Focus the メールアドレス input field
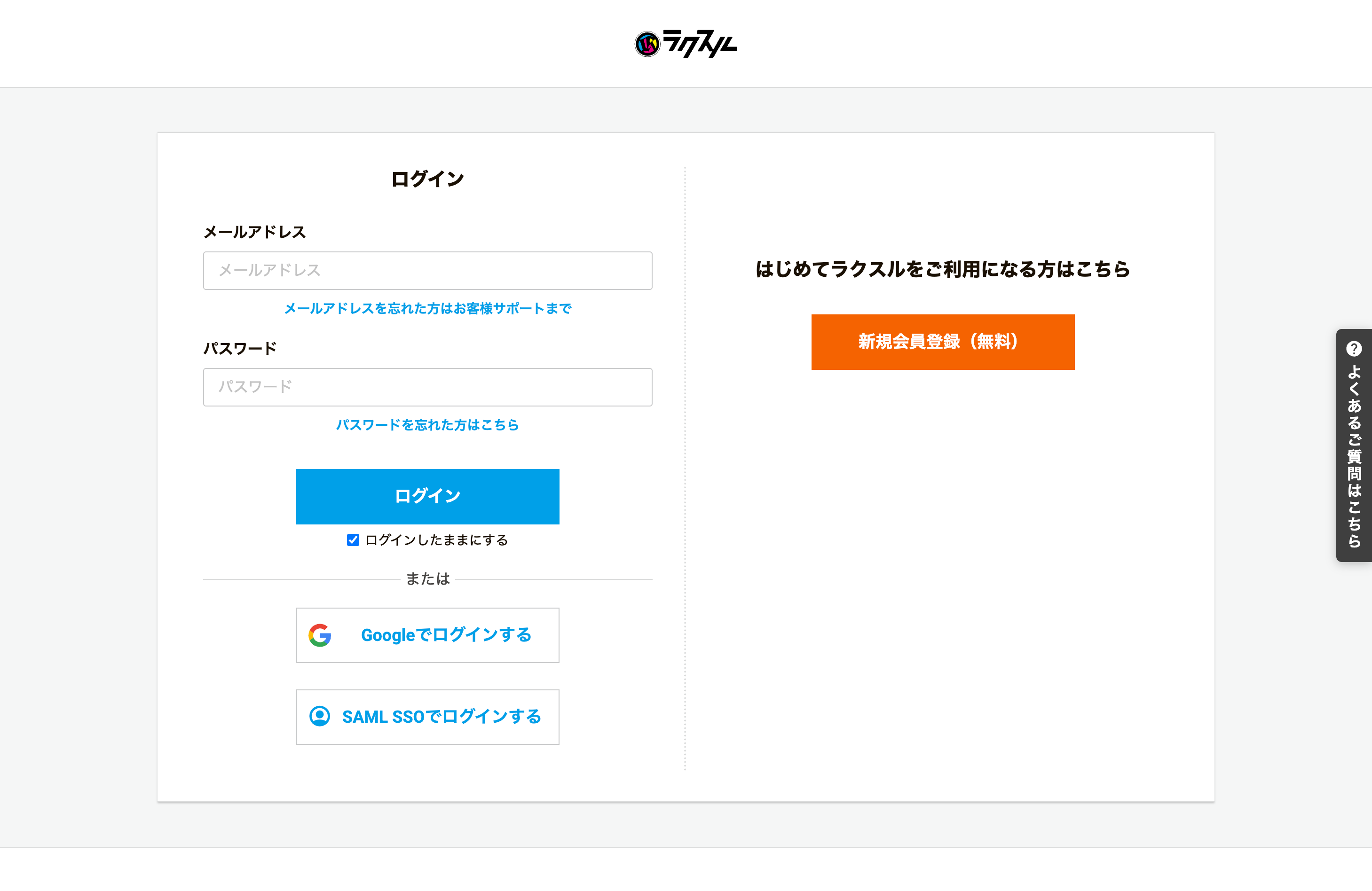The height and width of the screenshot is (891, 1372). click(x=428, y=270)
